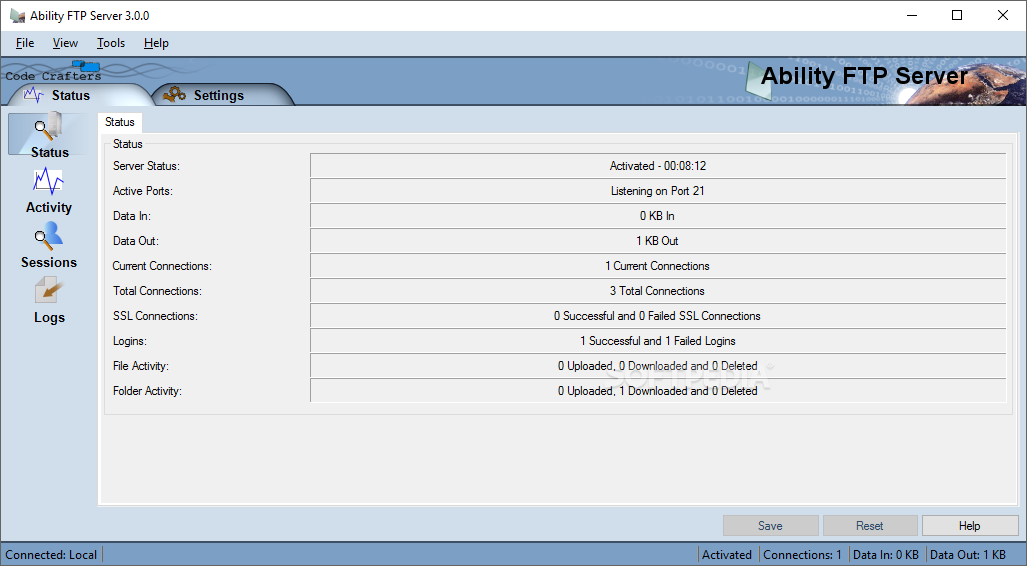Click the 'Data Out:' label

pos(136,240)
